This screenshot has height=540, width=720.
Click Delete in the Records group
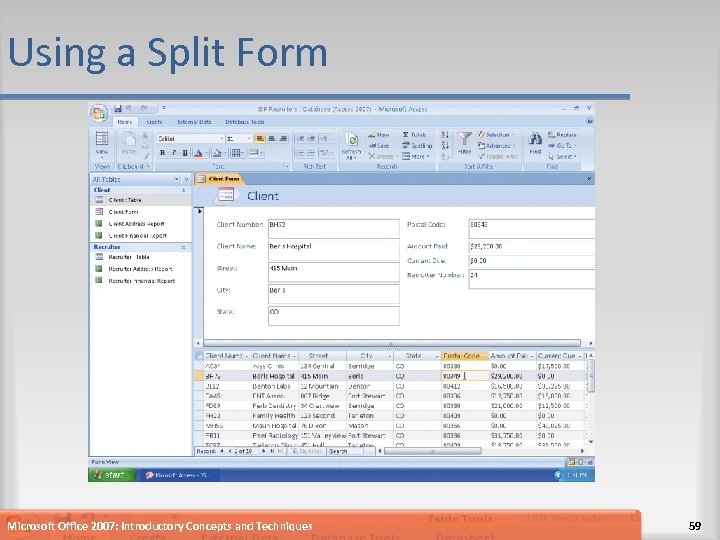pos(381,157)
